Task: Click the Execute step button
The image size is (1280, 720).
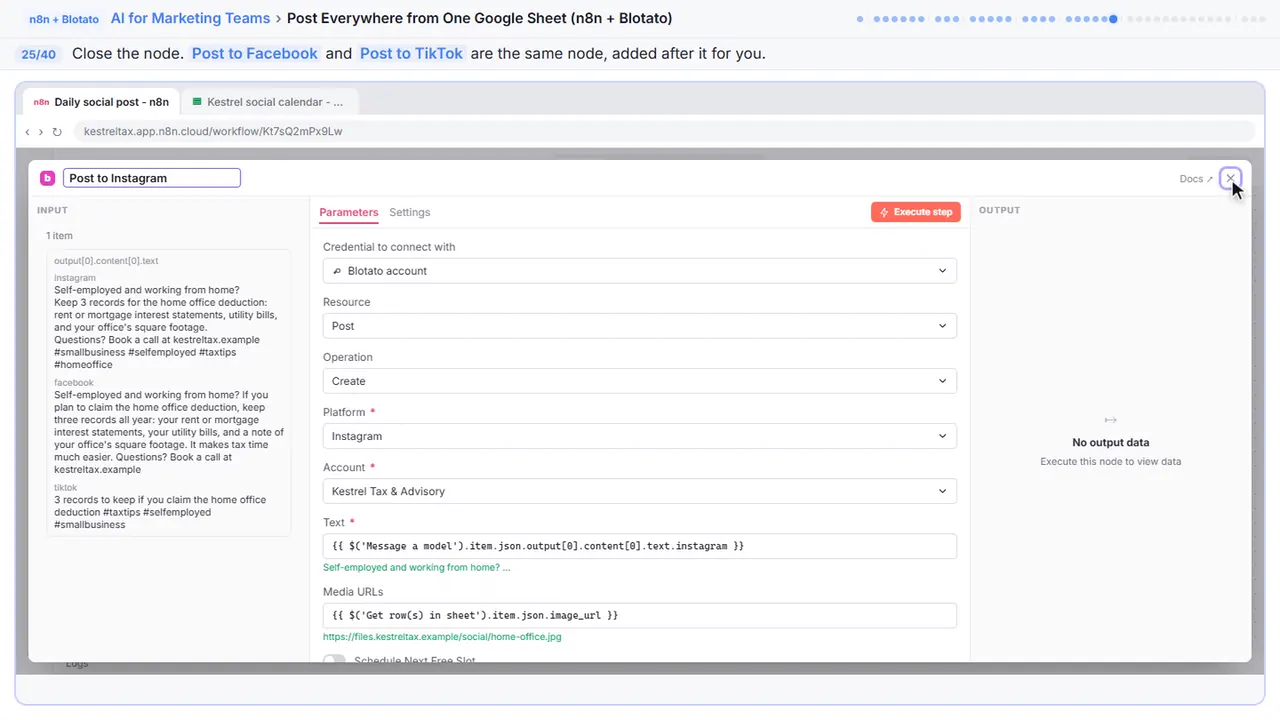Action: click(x=916, y=212)
